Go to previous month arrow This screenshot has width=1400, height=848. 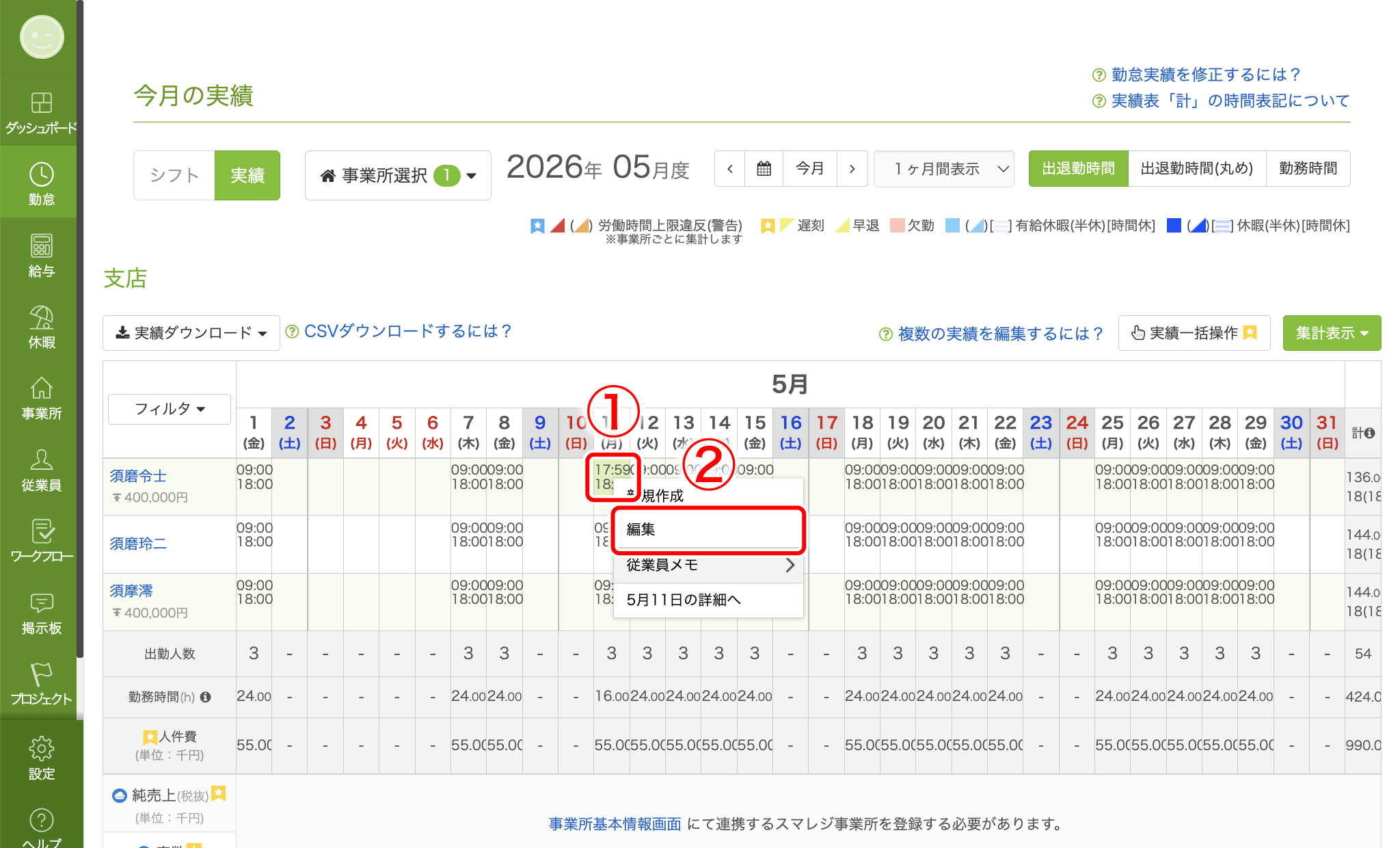(x=730, y=168)
